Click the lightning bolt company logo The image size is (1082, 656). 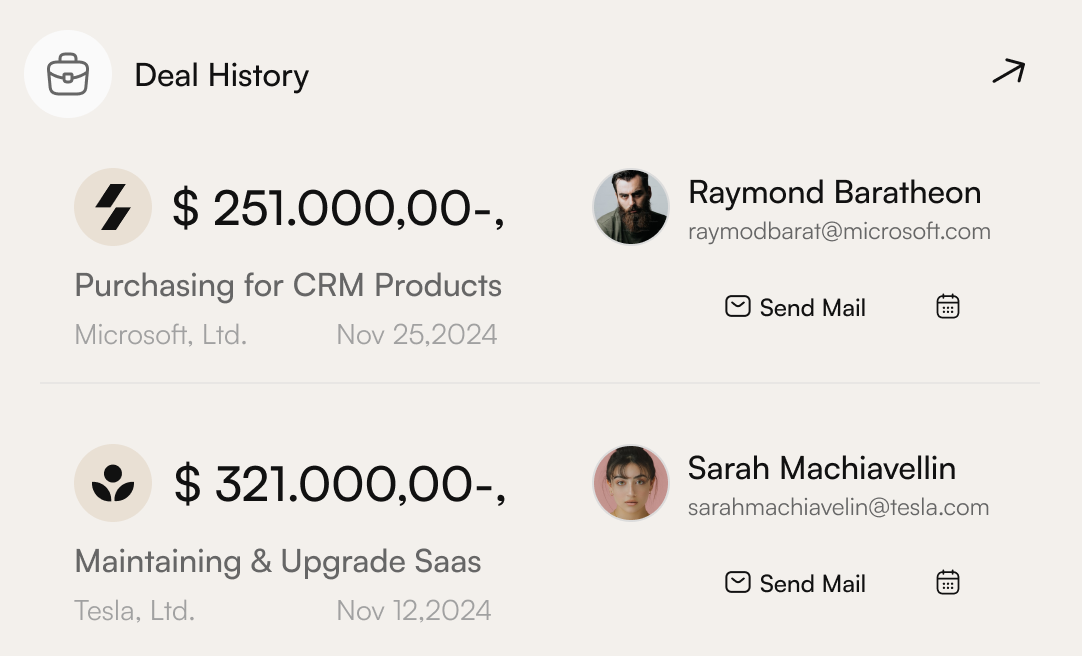coord(112,207)
